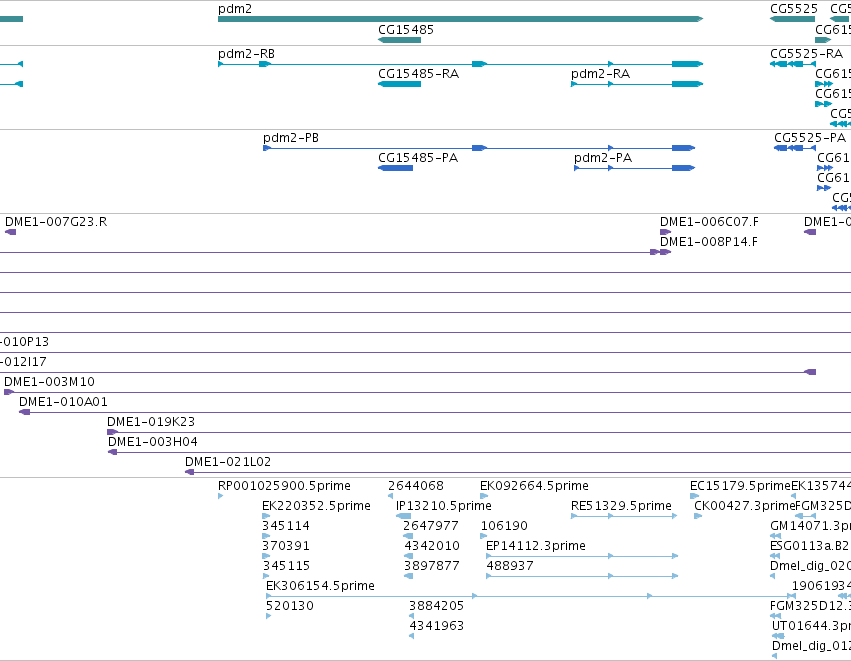The width and height of the screenshot is (851, 661).
Task: Click the CG15485-RA transcript box
Action: pos(399,84)
